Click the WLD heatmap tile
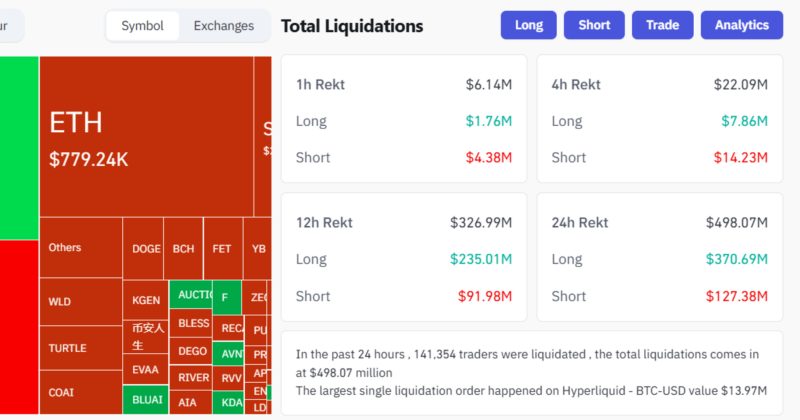 tap(81, 301)
